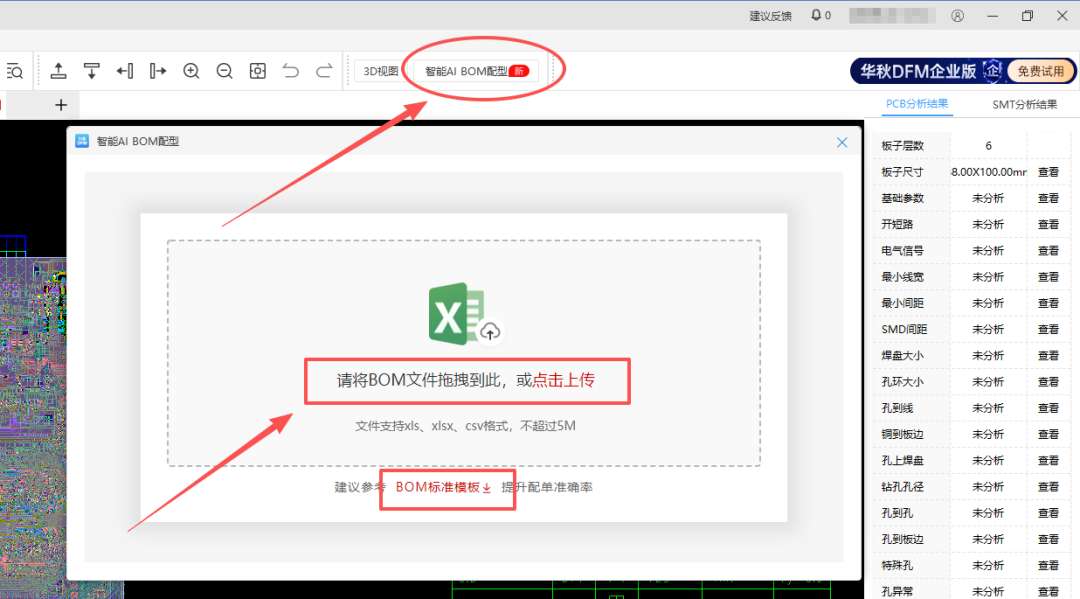Click 查看 for 基础参数
This screenshot has width=1080, height=599.
tap(1048, 198)
